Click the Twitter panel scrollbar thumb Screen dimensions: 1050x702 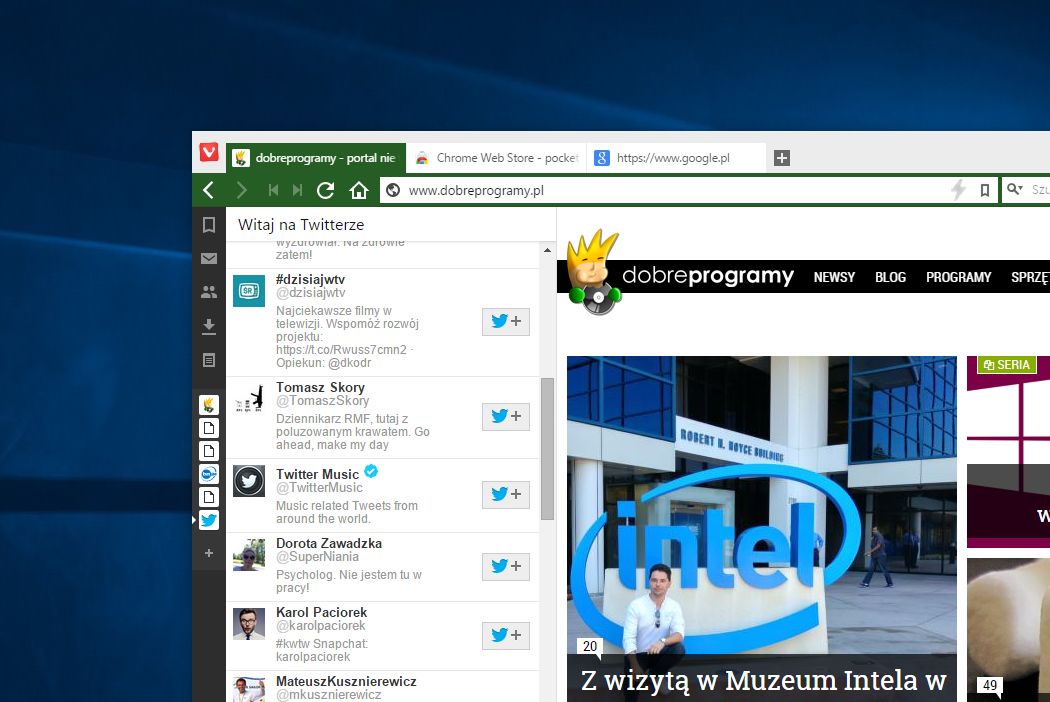[547, 449]
